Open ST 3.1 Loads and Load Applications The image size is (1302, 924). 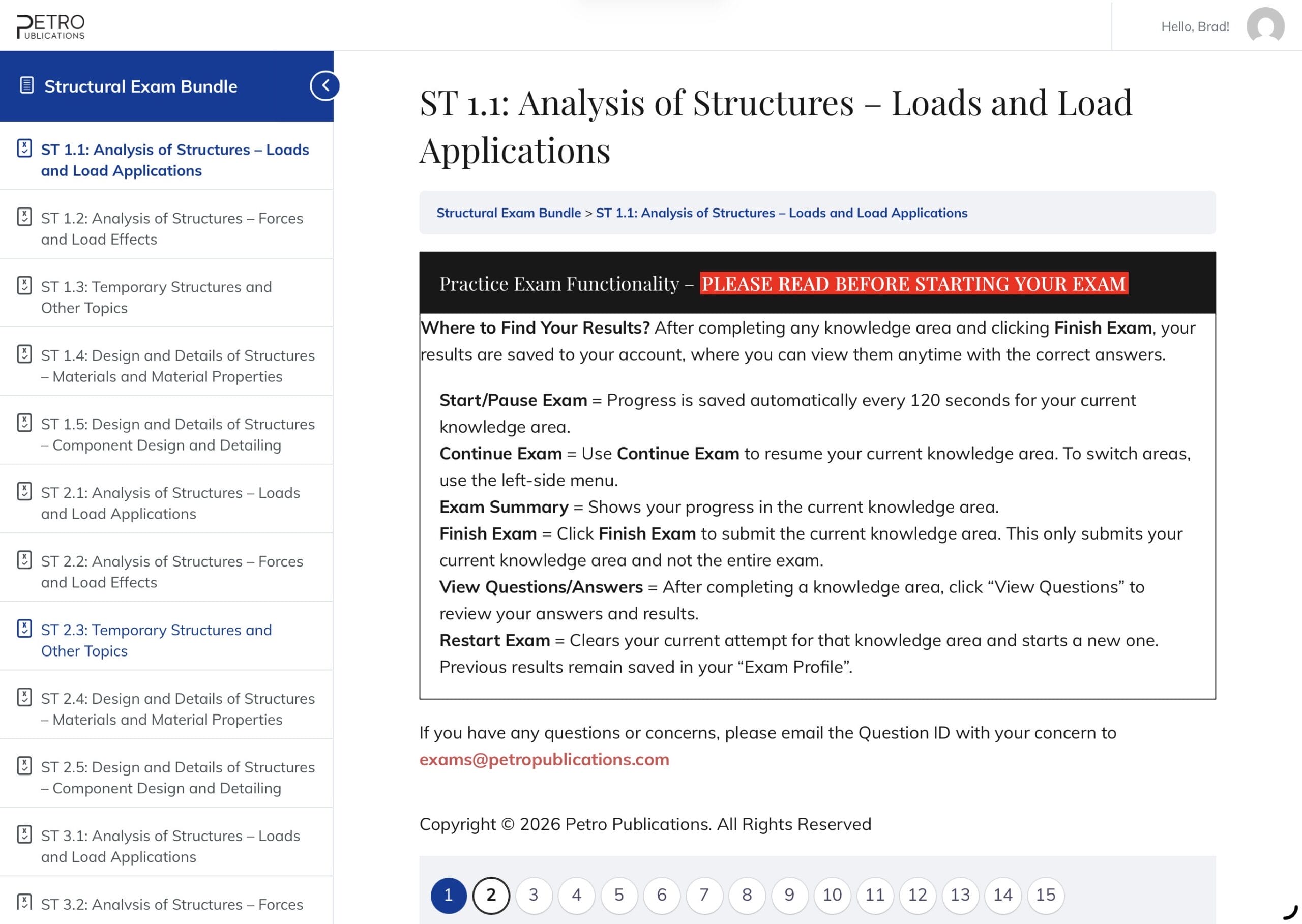pos(171,846)
